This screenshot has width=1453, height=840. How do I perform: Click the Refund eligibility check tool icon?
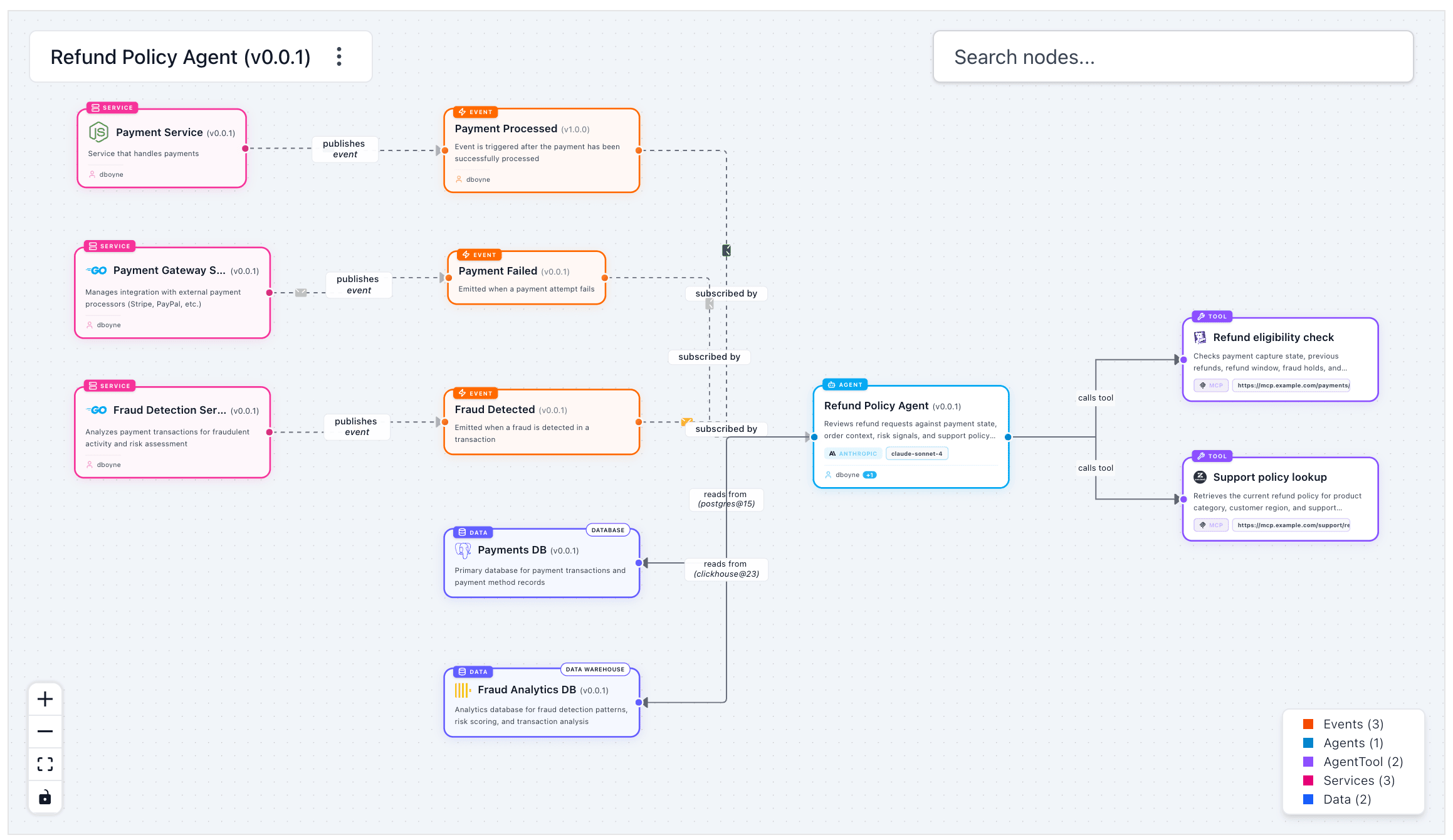coord(1200,337)
